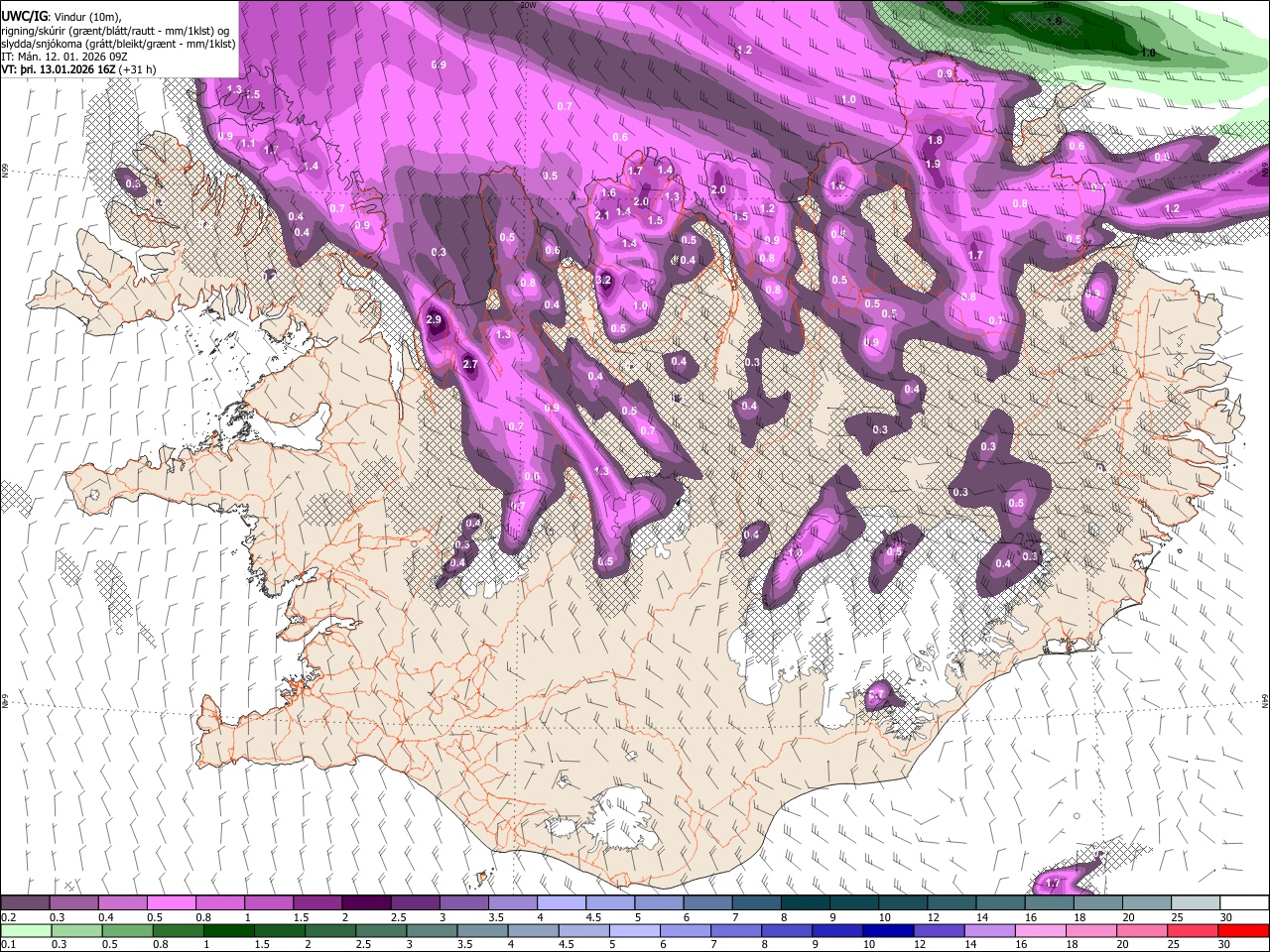Click the upper legend swatch between 3 and 3.5

(x=464, y=903)
